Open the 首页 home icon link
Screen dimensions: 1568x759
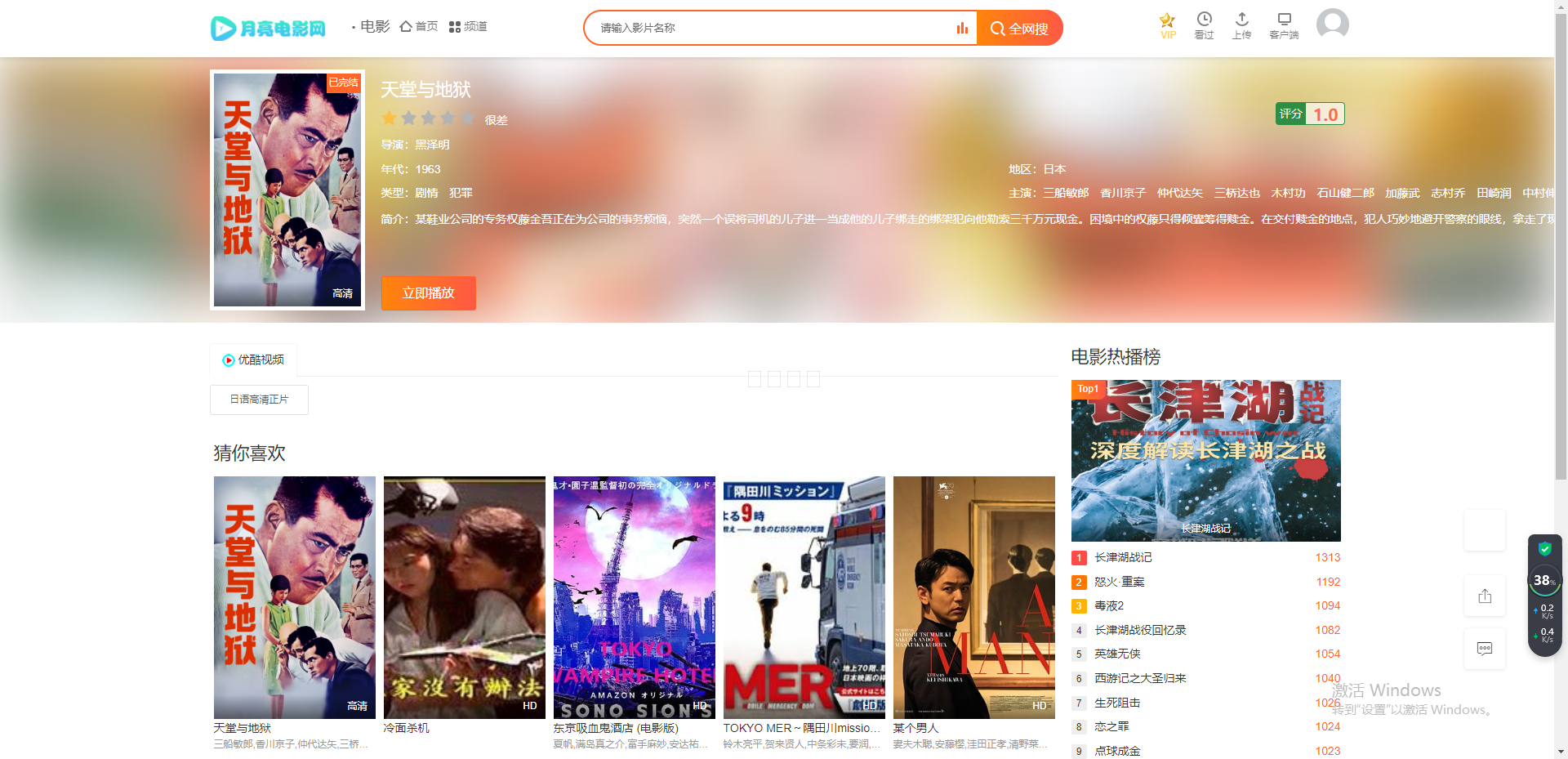pos(419,27)
